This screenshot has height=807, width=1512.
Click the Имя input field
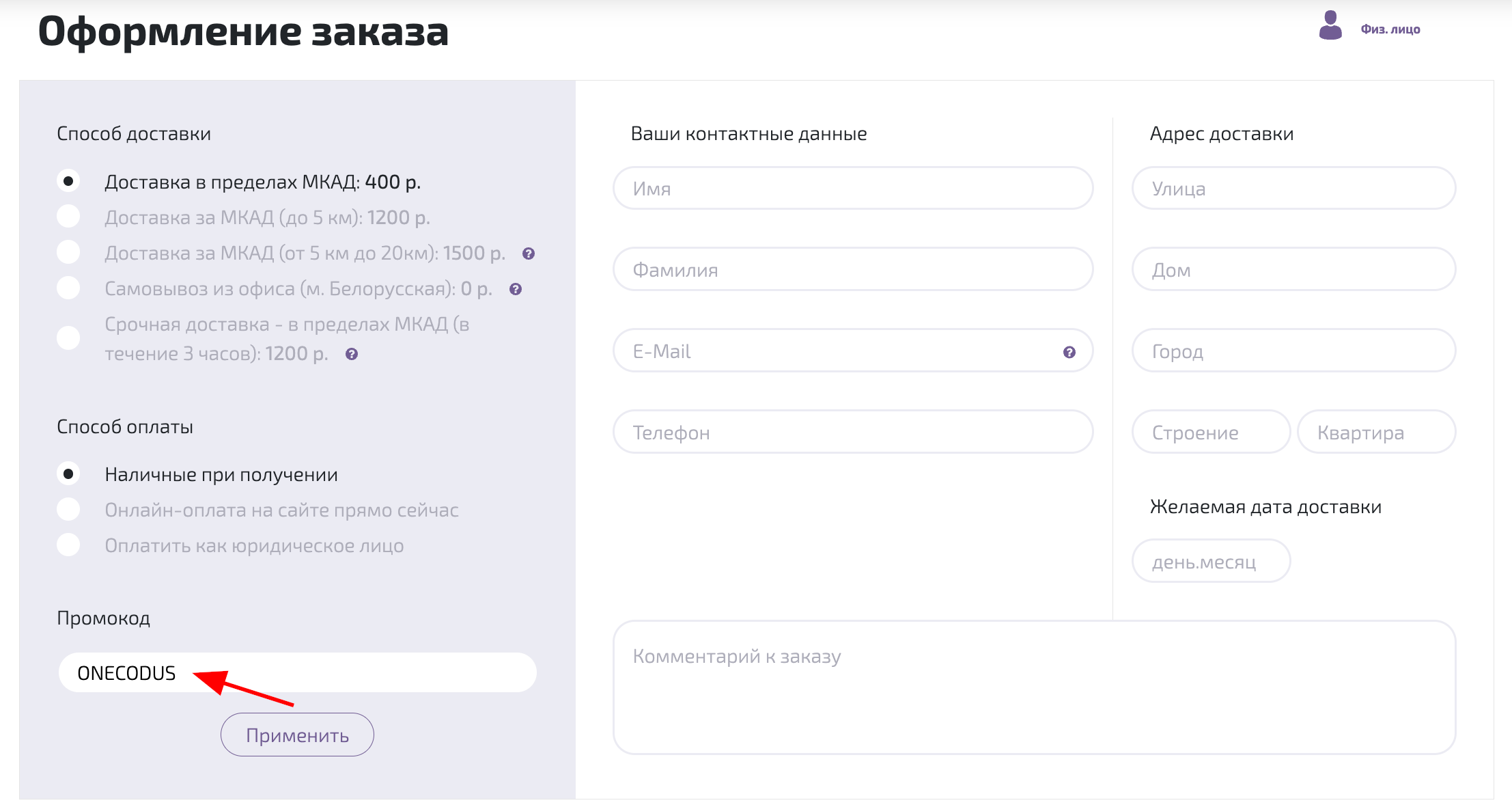(853, 188)
